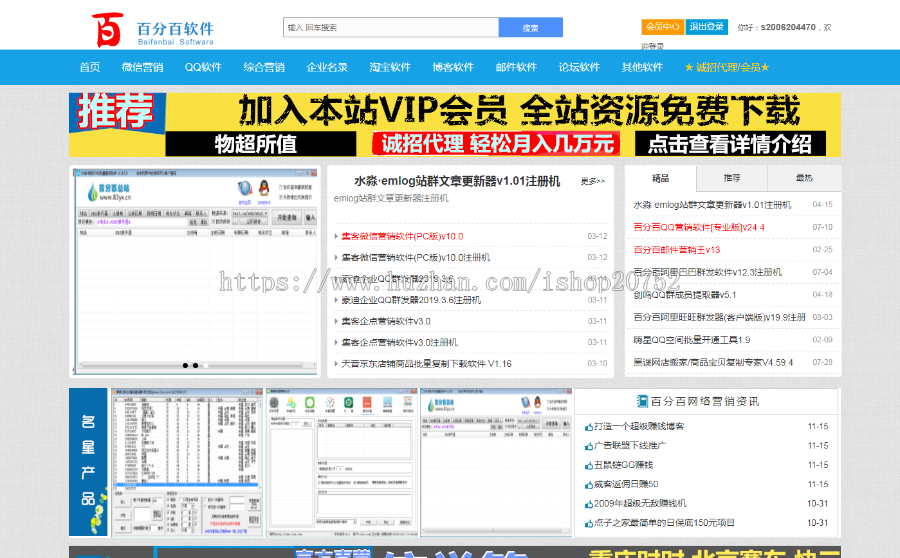
Task: Switch to the 最热 tab
Action: [804, 179]
